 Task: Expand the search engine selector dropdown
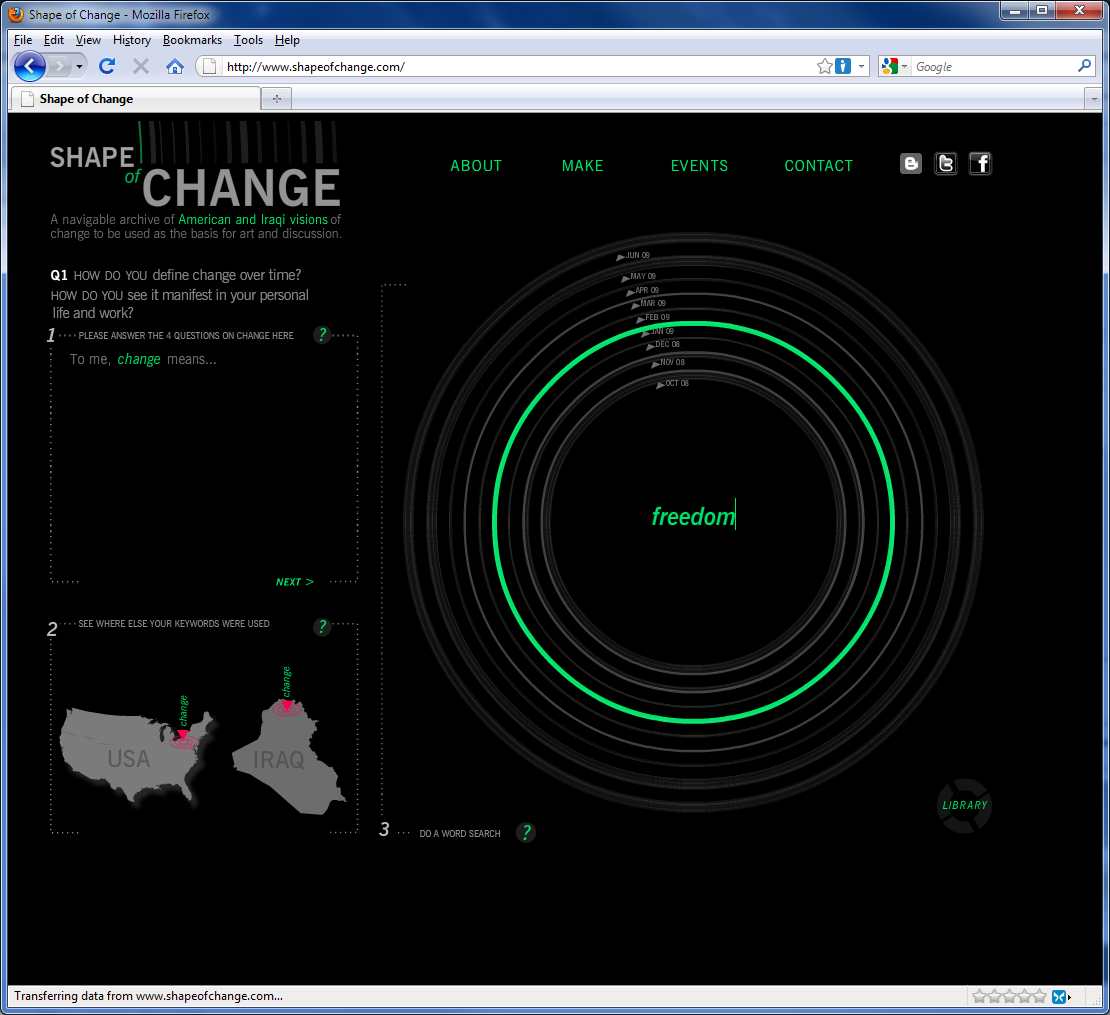tap(894, 67)
